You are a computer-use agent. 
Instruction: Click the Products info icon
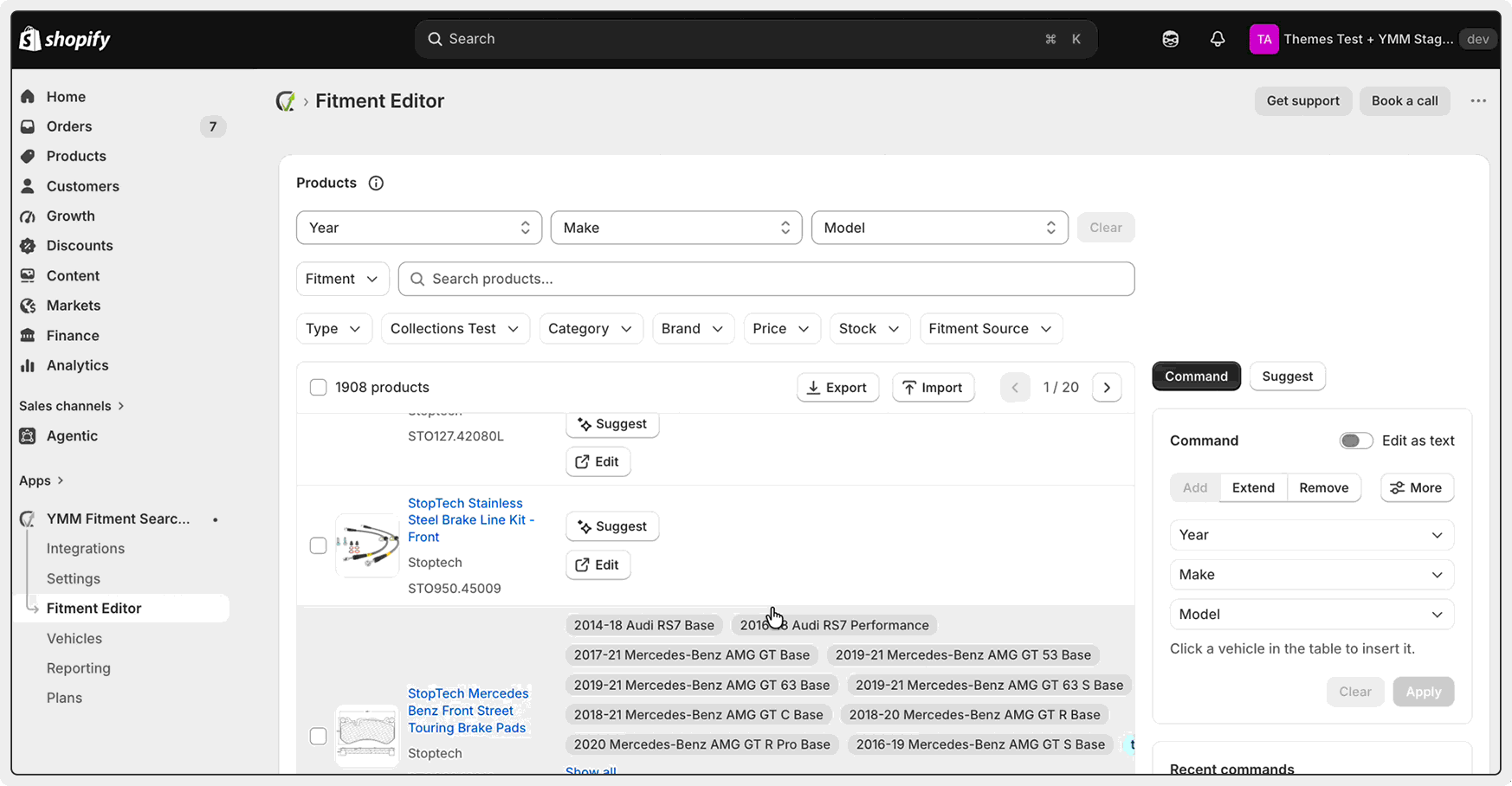[x=376, y=183]
